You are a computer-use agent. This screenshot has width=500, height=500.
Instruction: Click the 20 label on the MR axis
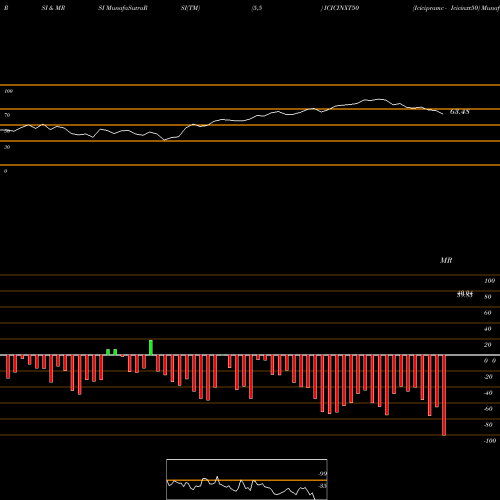pos(488,345)
